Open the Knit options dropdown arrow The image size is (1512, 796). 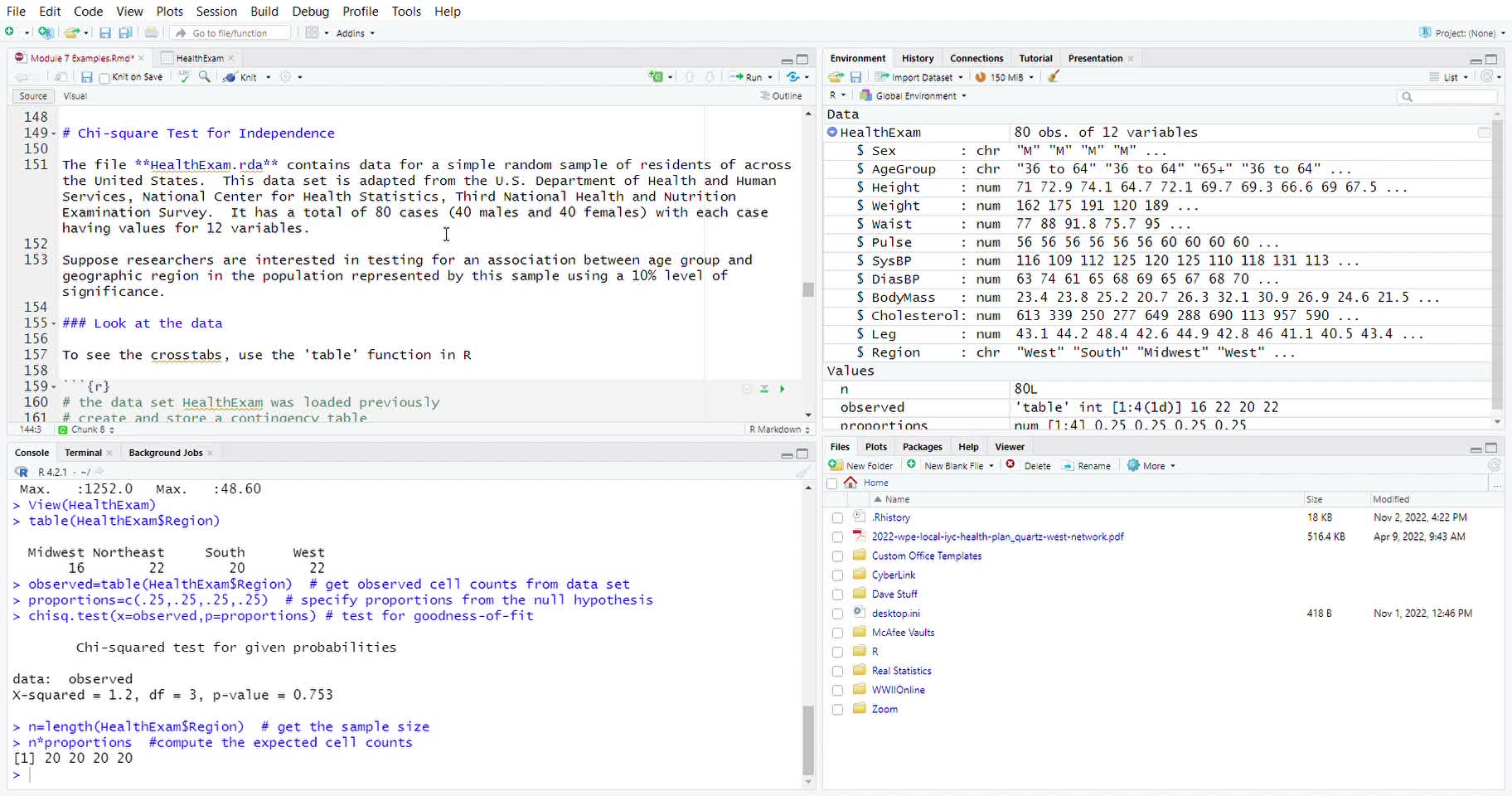[x=268, y=77]
